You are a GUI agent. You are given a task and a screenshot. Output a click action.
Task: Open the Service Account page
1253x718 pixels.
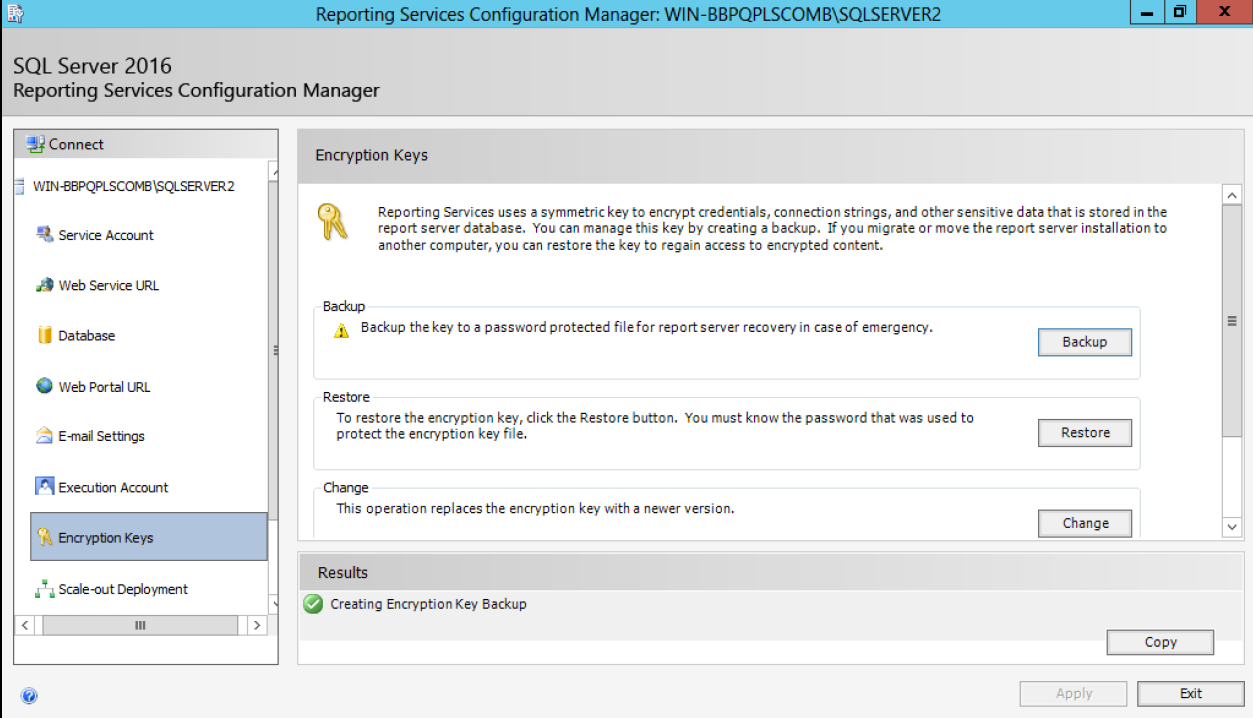pos(106,235)
